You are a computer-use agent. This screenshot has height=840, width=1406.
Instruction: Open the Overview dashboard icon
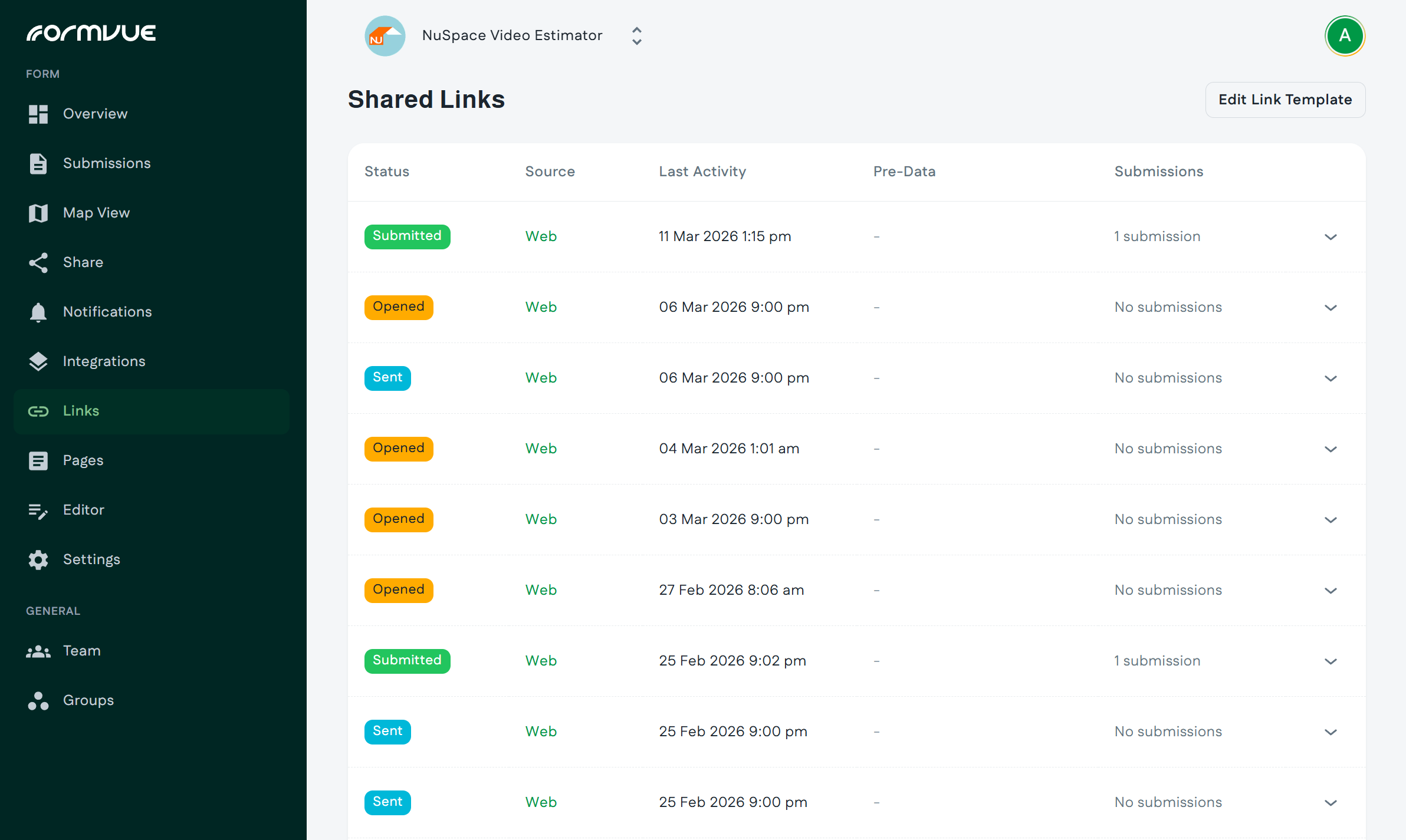pyautogui.click(x=38, y=114)
